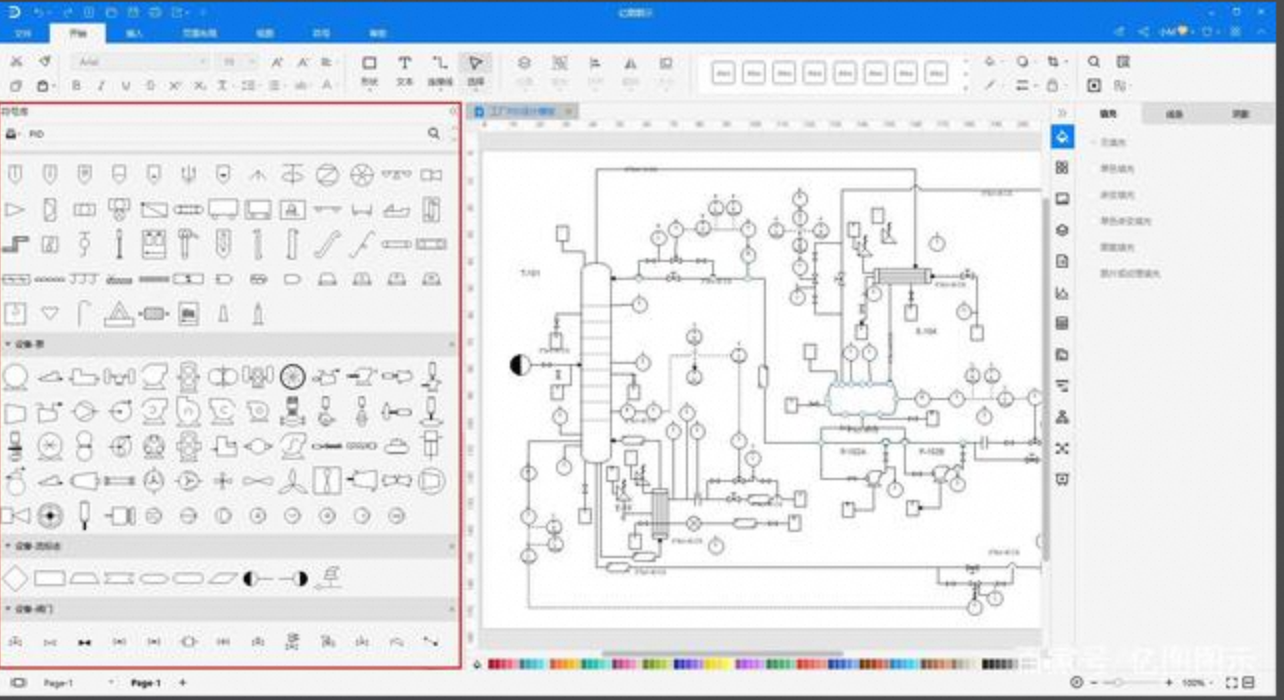Switch to the Page Layout ribbon tab
The width and height of the screenshot is (1284, 700).
198,33
